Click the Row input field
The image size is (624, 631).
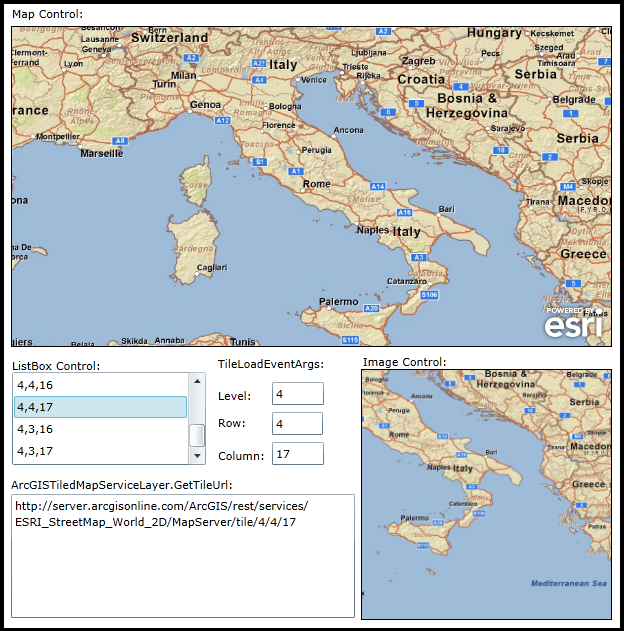[x=297, y=423]
